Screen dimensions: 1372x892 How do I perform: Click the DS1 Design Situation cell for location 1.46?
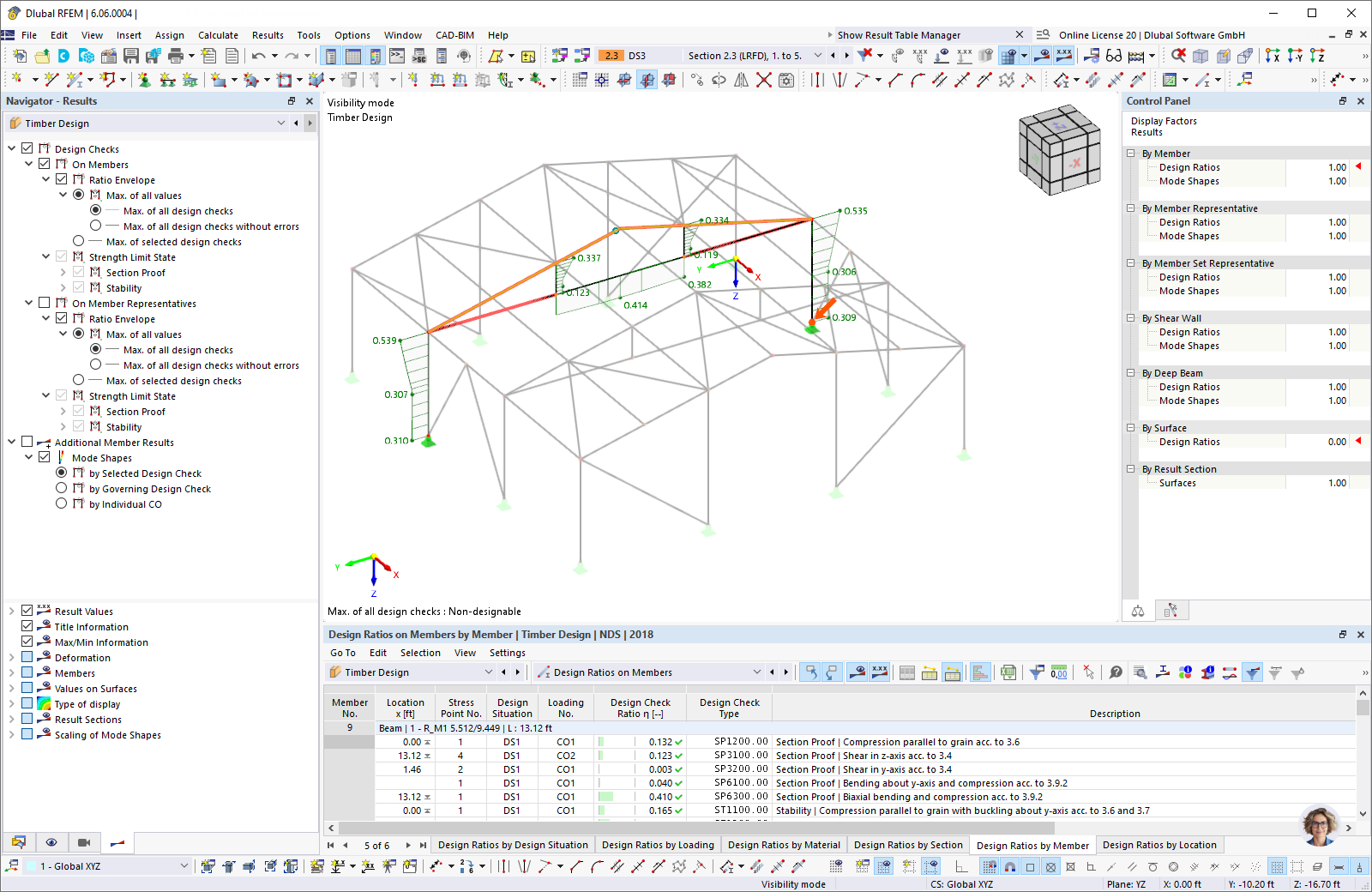pyautogui.click(x=512, y=769)
